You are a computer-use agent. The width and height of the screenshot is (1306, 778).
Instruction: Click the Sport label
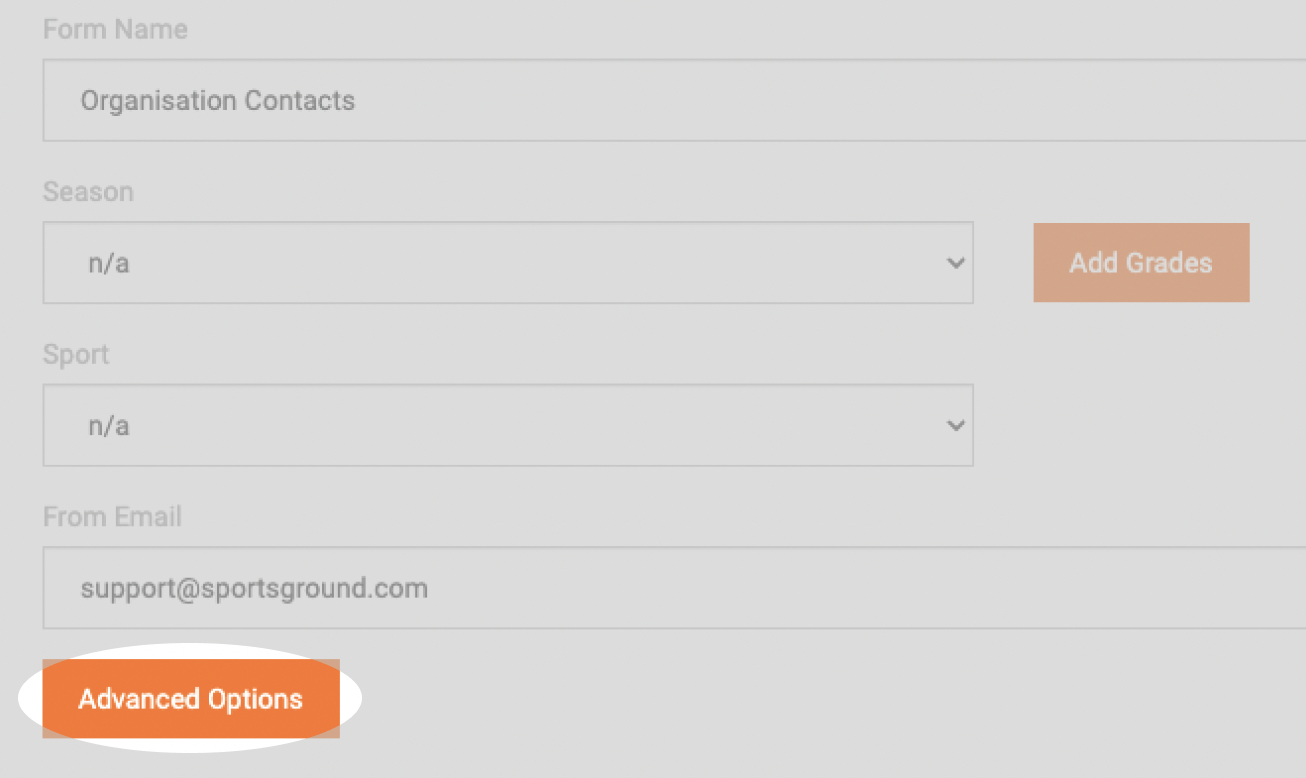76,354
